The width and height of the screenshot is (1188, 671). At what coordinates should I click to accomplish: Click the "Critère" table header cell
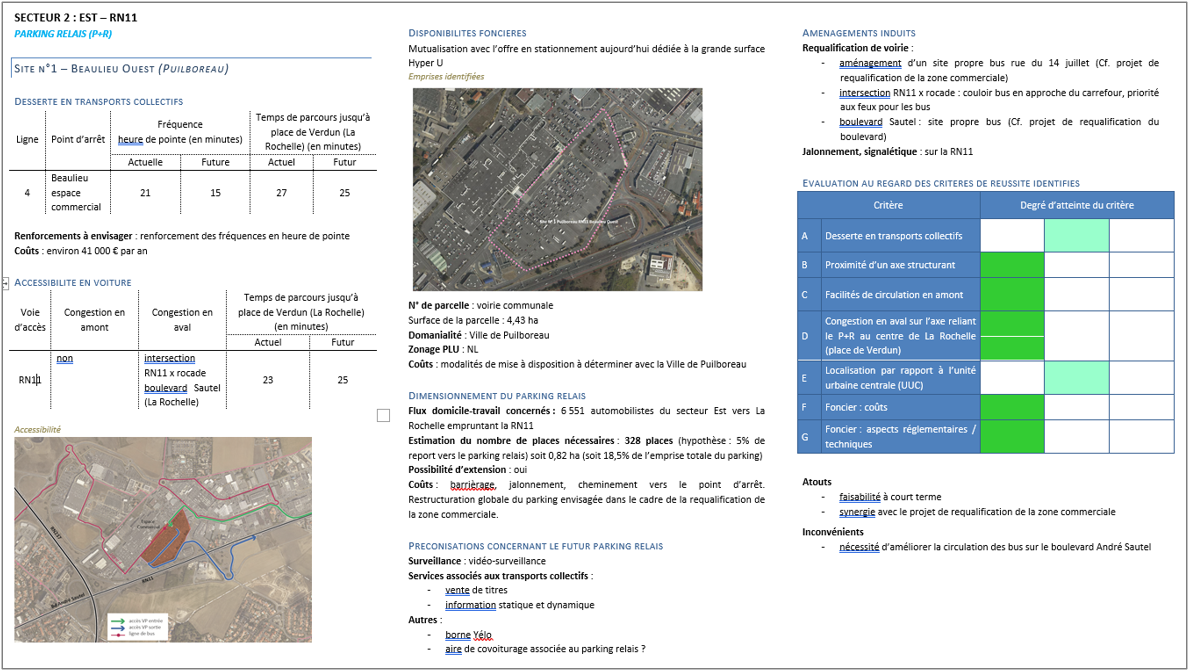[x=887, y=206]
